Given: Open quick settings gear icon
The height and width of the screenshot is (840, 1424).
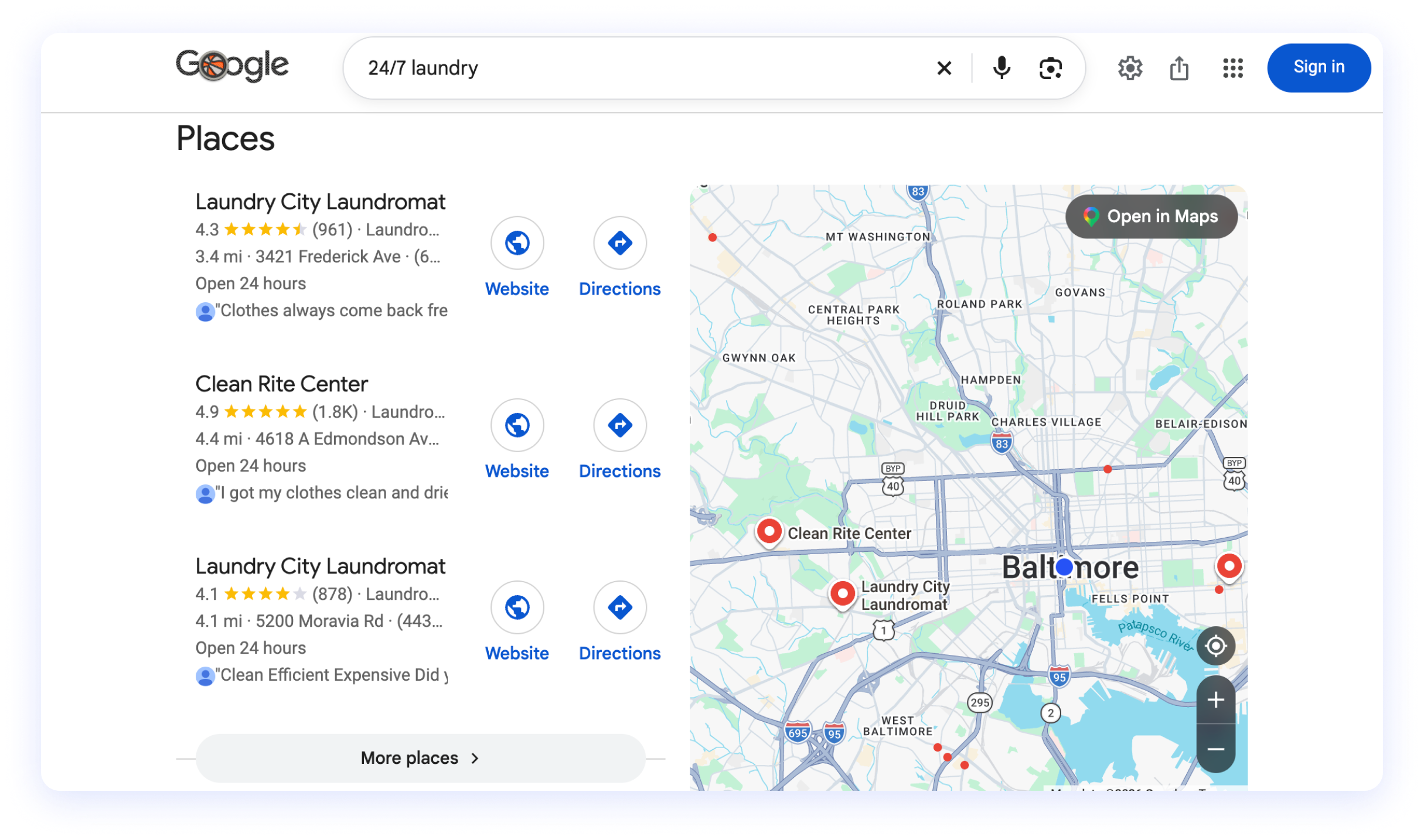Looking at the screenshot, I should coord(1130,68).
